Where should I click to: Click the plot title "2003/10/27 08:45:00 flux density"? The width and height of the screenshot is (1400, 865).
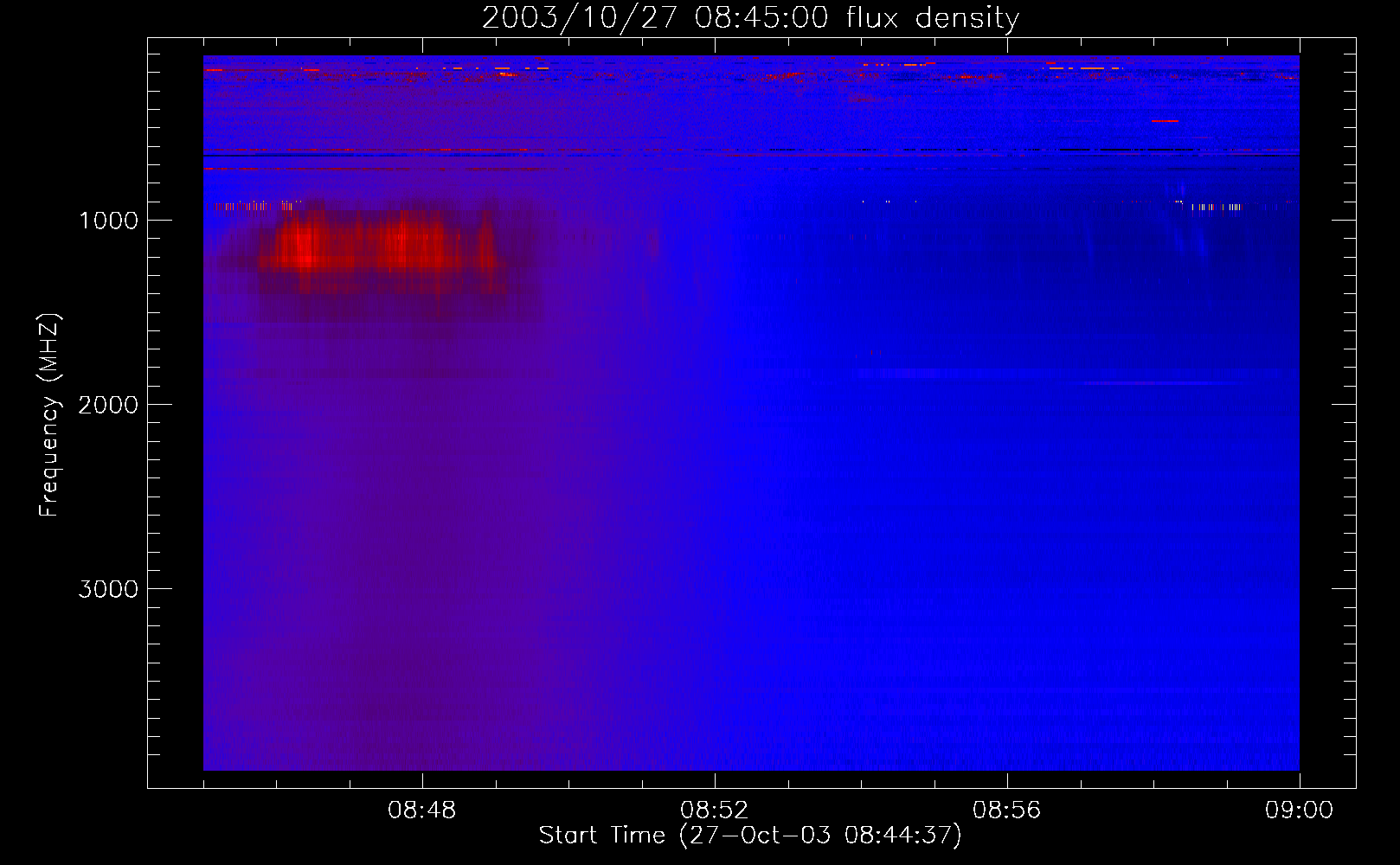tap(750, 18)
